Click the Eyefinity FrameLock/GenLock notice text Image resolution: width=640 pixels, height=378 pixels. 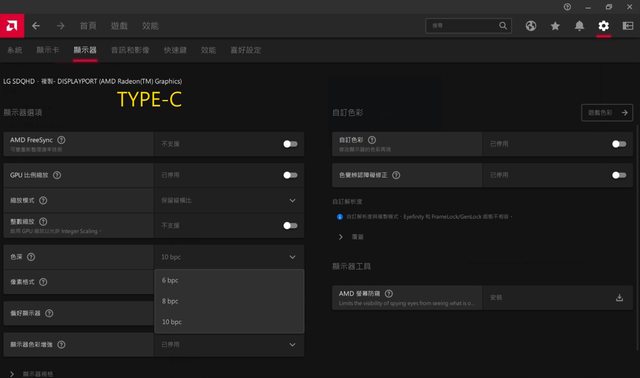pyautogui.click(x=429, y=217)
